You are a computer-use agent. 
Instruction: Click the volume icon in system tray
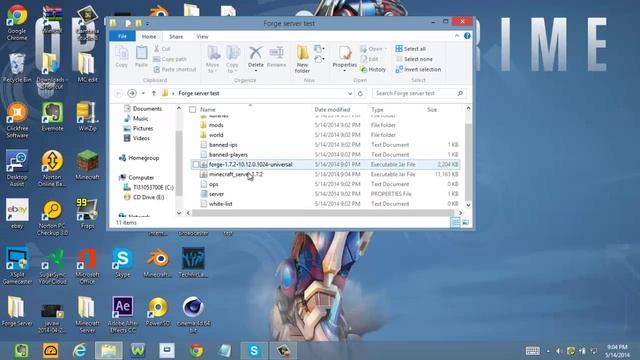coord(559,351)
